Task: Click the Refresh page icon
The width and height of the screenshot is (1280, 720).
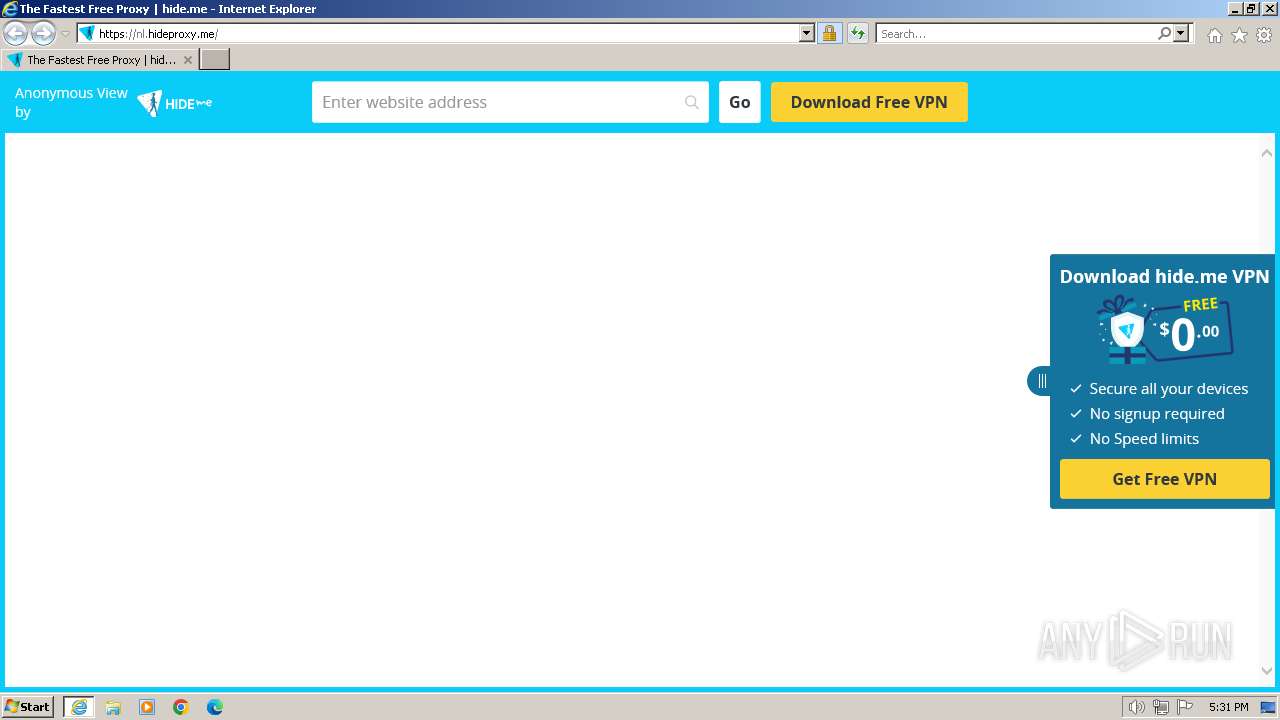Action: 858,33
